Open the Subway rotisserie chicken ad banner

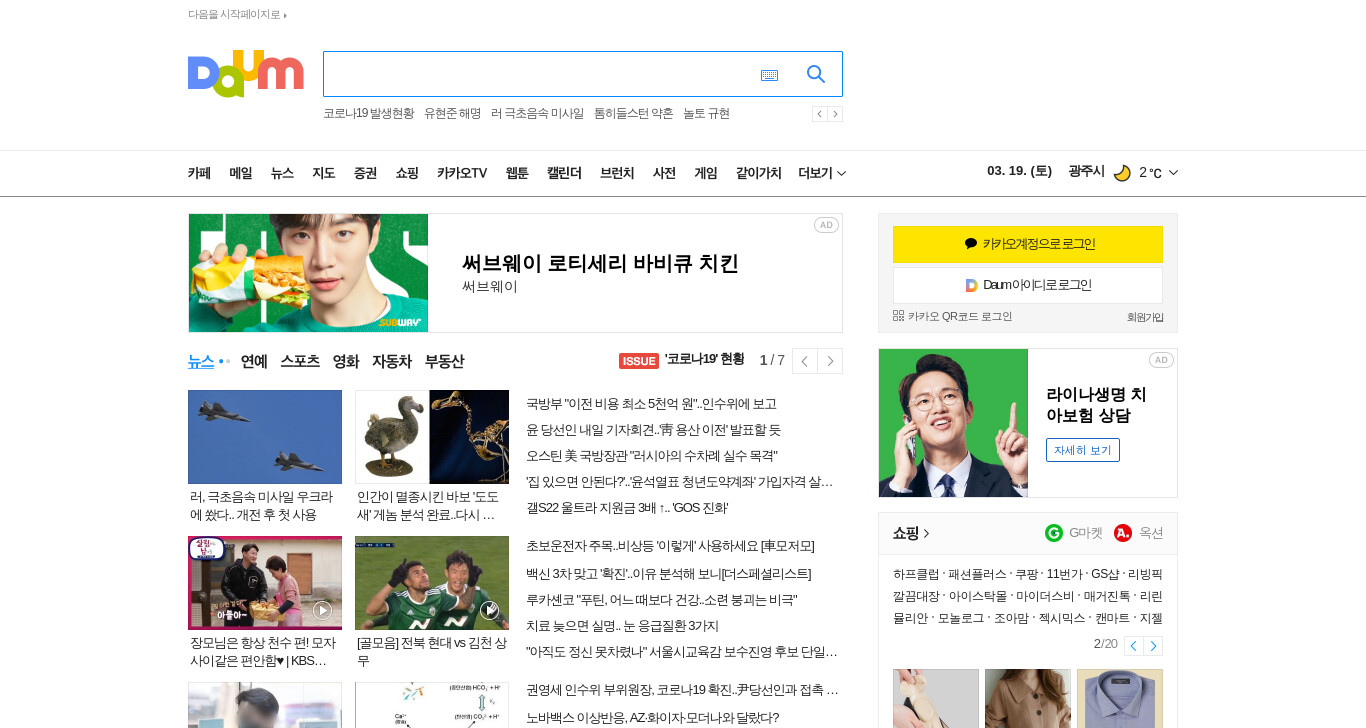pyautogui.click(x=515, y=273)
